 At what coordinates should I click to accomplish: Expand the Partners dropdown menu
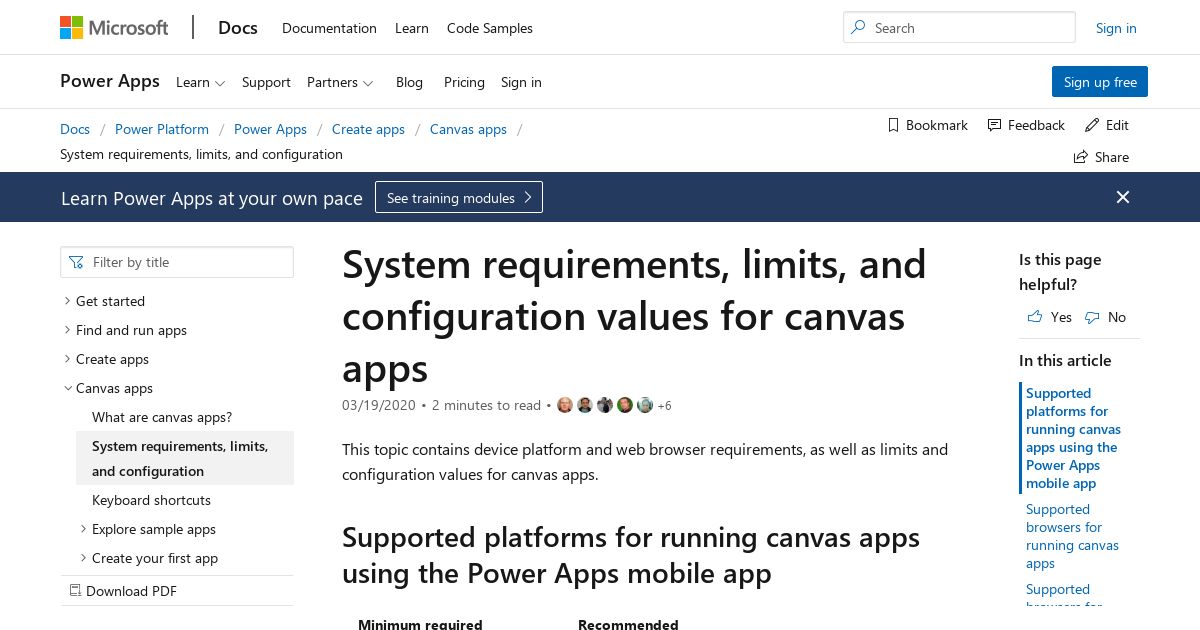340,82
